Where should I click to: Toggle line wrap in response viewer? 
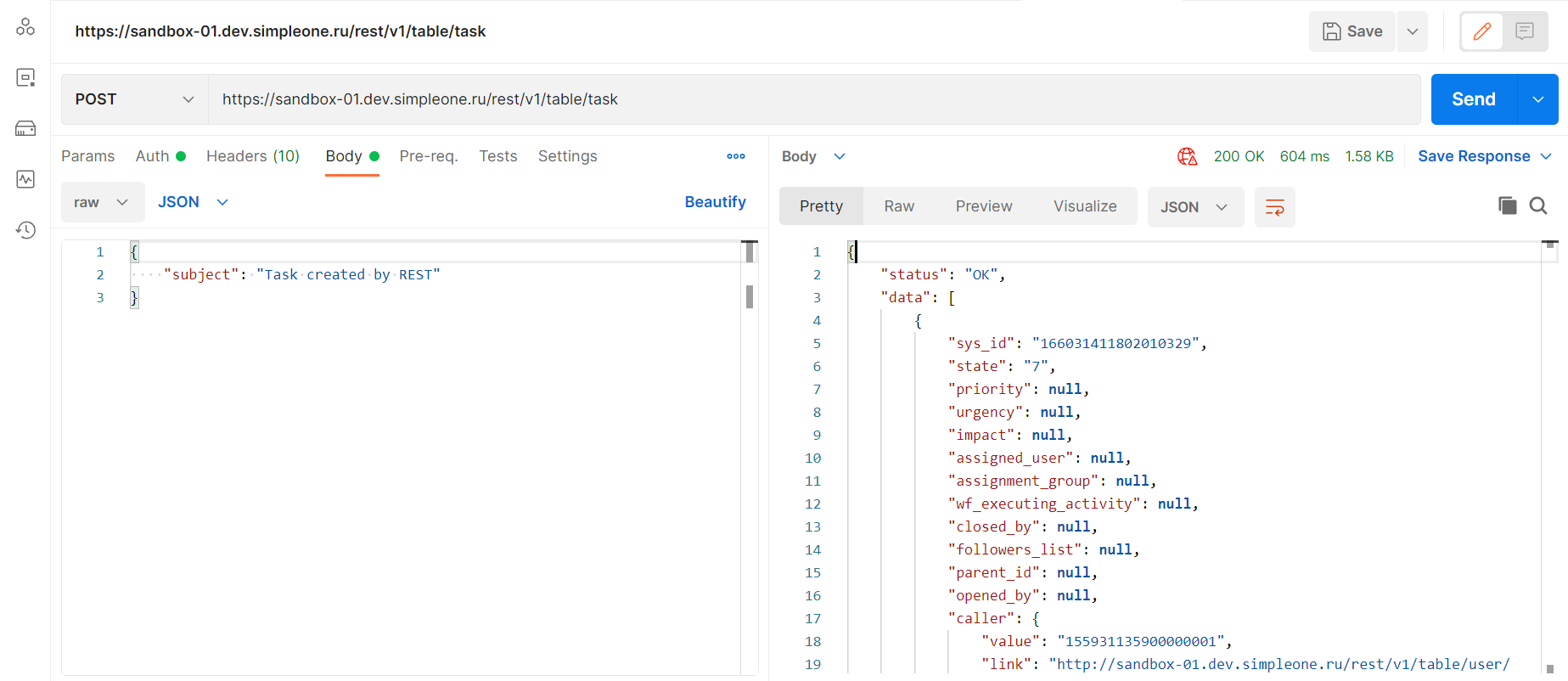tap(1274, 207)
